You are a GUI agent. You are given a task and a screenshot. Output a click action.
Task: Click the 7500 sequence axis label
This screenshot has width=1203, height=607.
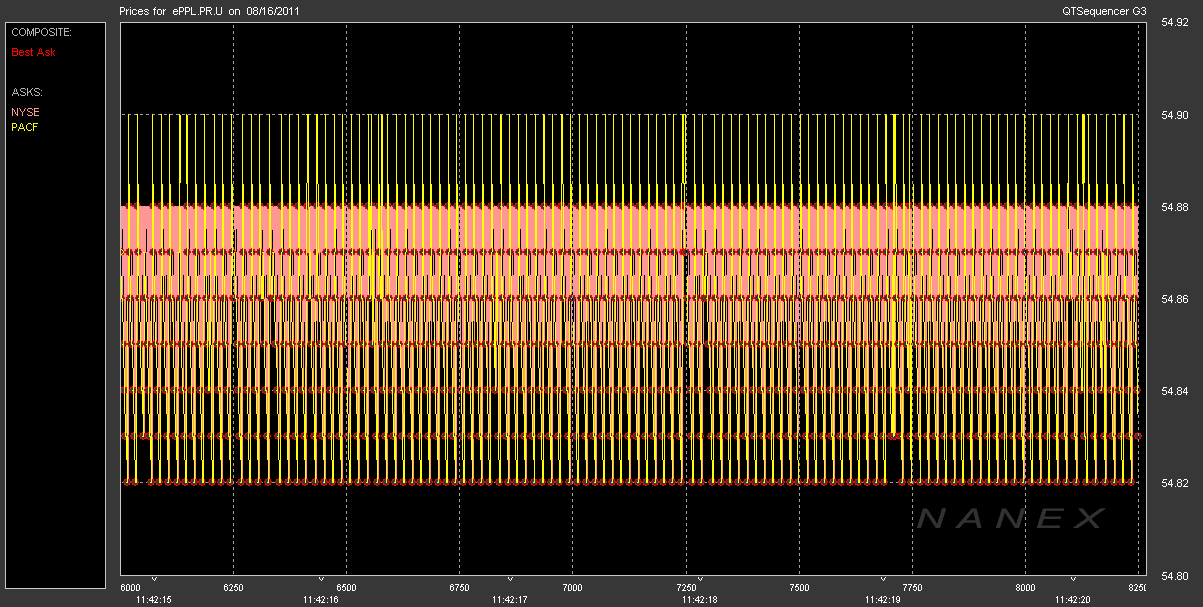[800, 587]
